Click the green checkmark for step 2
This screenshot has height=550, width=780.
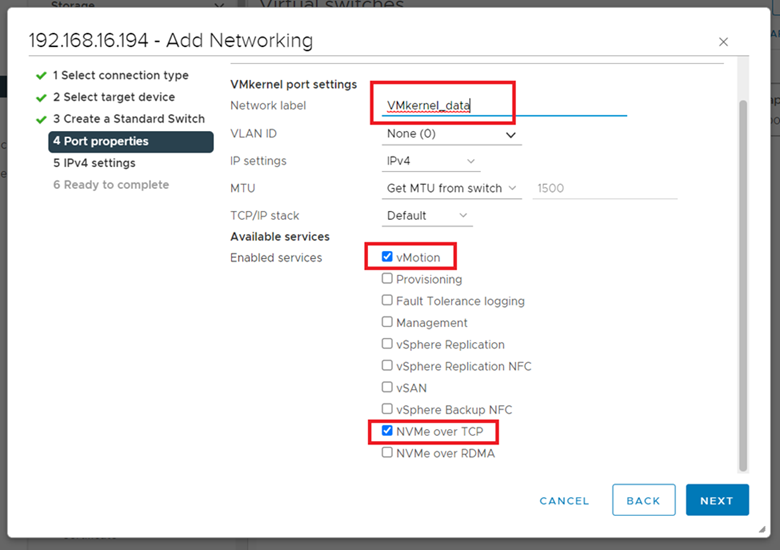[41, 97]
